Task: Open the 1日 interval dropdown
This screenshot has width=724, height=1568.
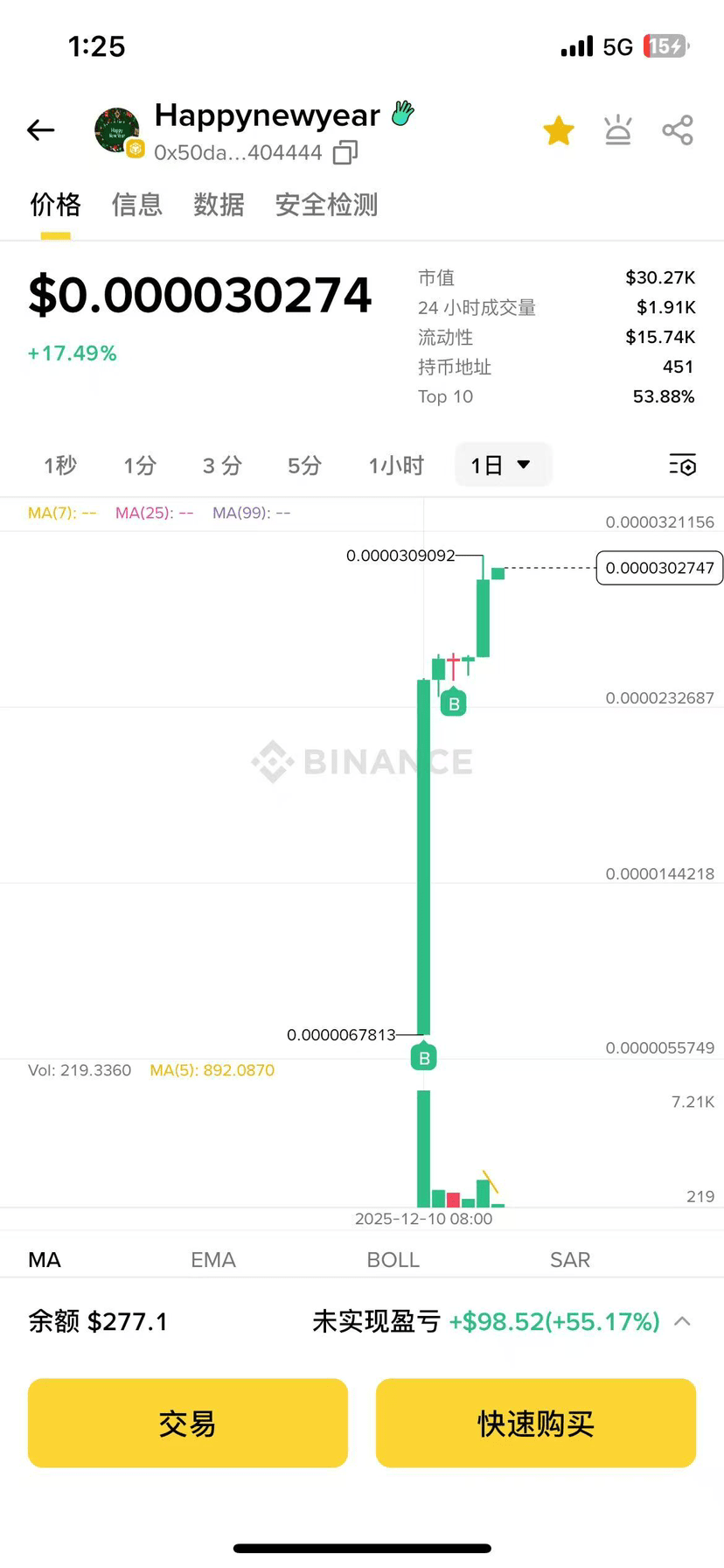Action: [x=501, y=465]
